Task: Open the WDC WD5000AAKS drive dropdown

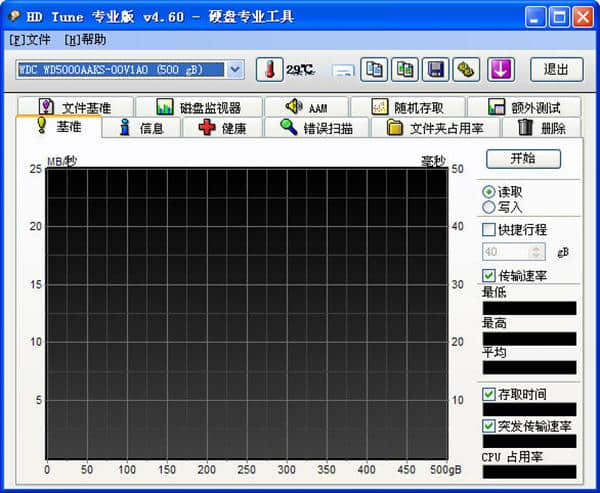Action: tap(235, 69)
